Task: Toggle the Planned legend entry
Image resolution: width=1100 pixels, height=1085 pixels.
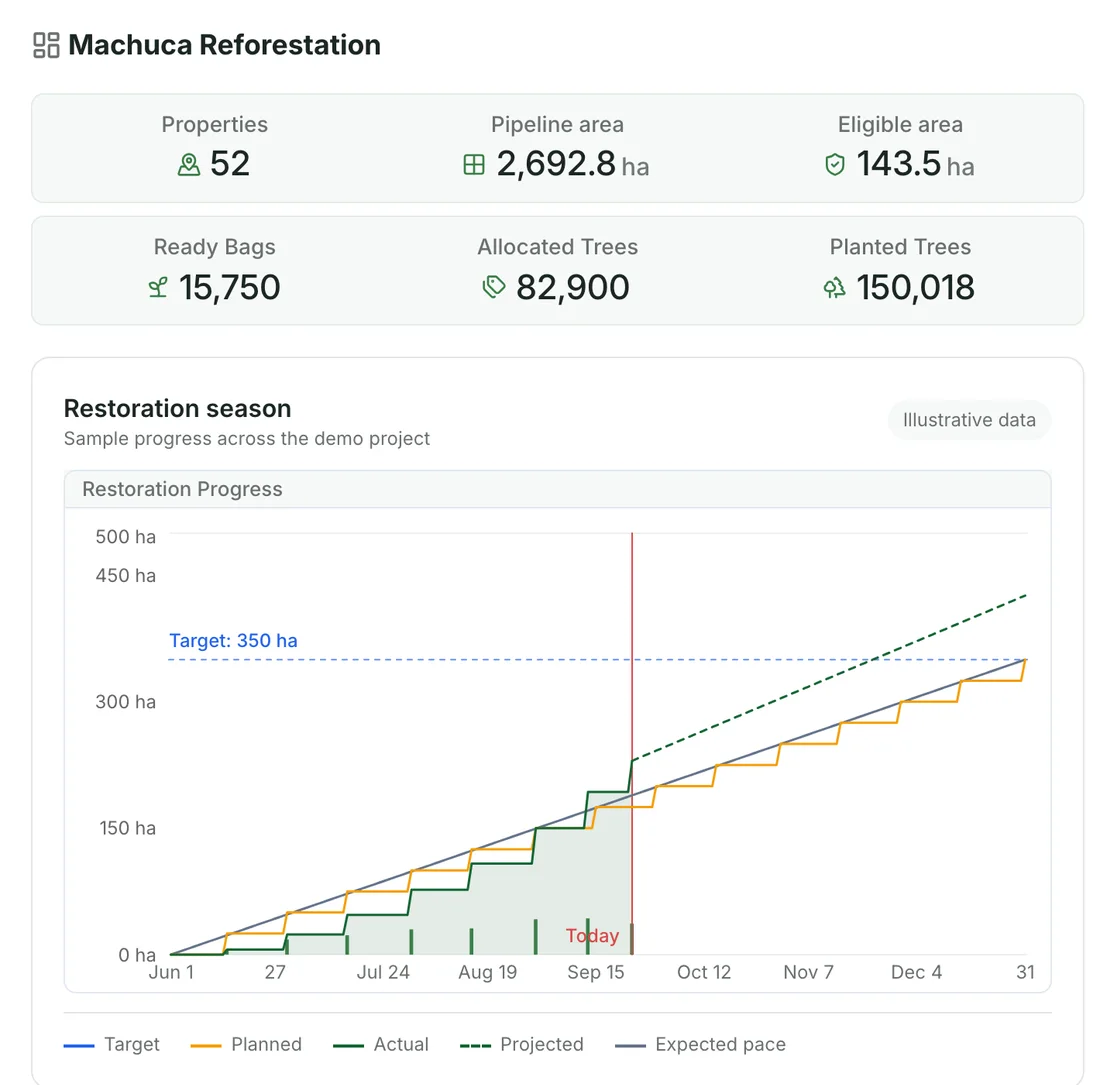Action: [x=246, y=1044]
